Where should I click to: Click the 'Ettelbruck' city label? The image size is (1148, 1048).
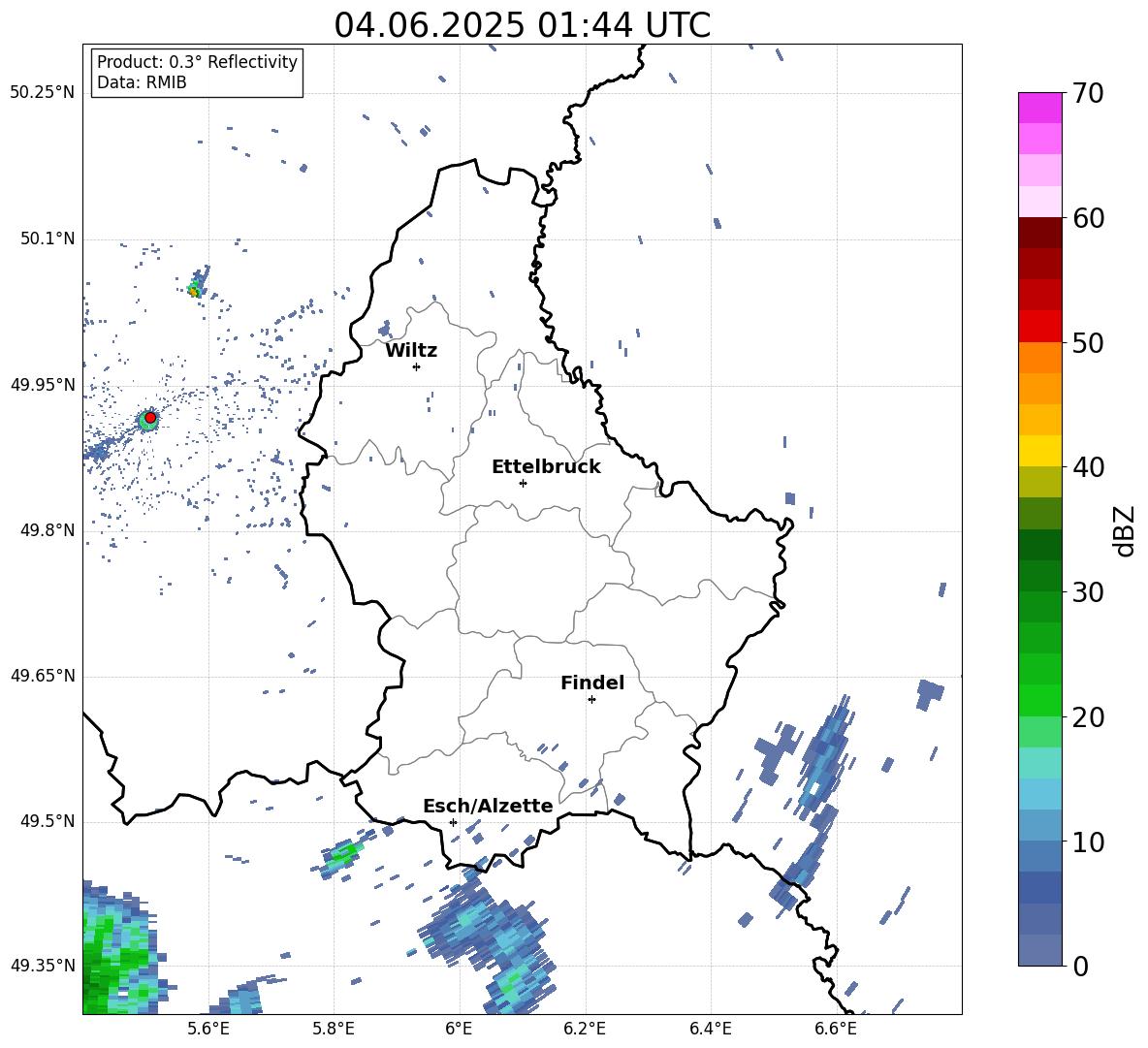[546, 467]
